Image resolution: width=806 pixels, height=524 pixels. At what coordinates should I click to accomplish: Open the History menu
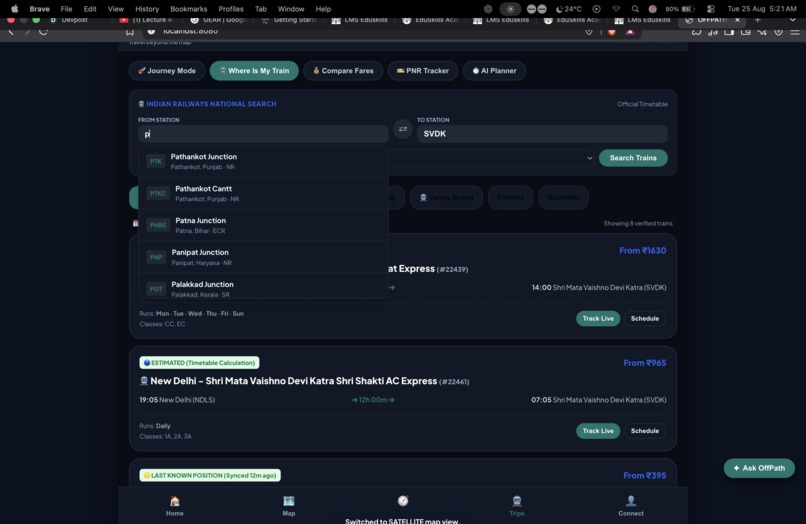[x=147, y=9]
